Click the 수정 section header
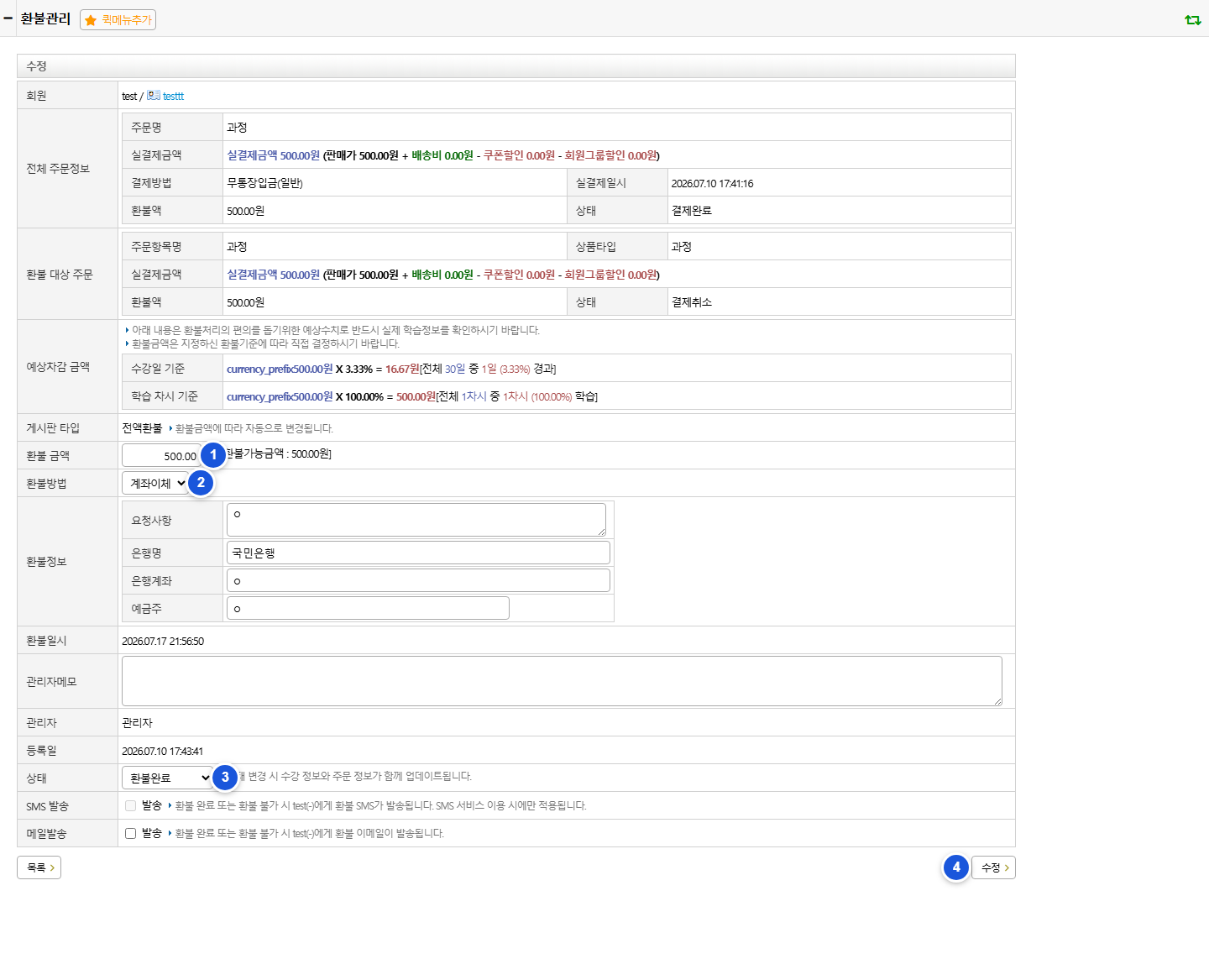This screenshot has width=1209, height=980. click(x=516, y=66)
